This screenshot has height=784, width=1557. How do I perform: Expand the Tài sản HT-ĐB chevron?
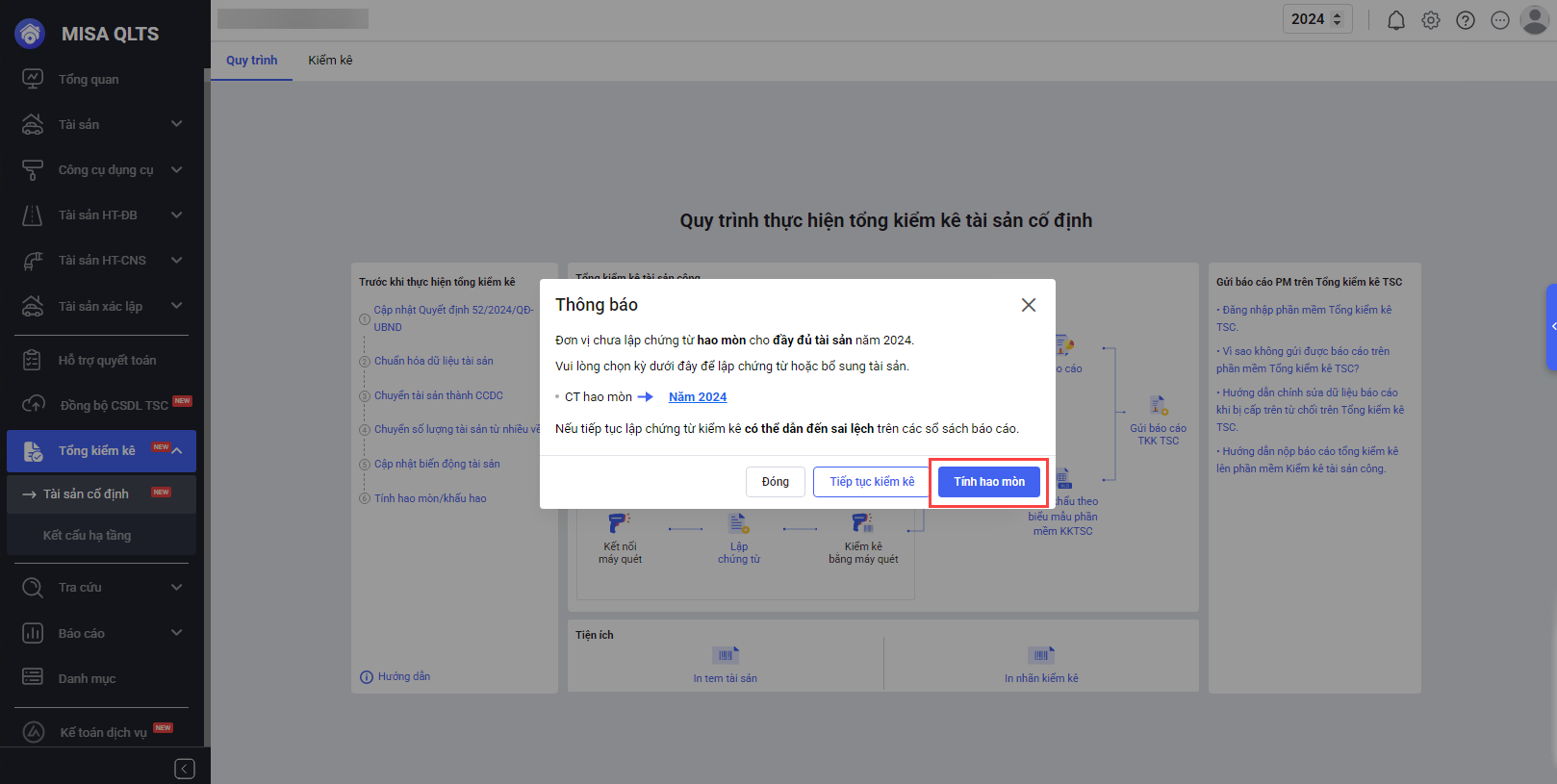[176, 215]
